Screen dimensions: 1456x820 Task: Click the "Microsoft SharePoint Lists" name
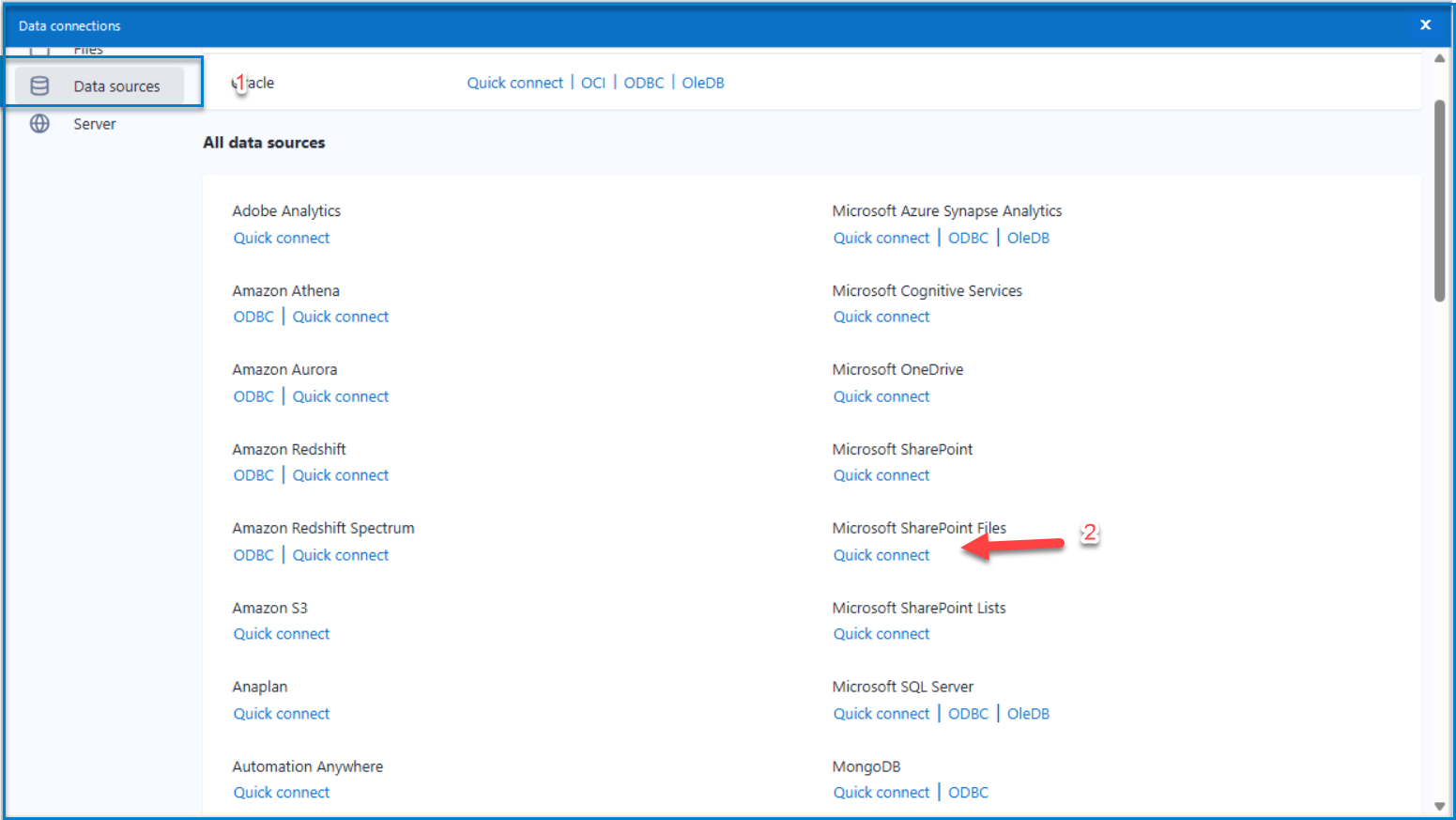coord(919,609)
